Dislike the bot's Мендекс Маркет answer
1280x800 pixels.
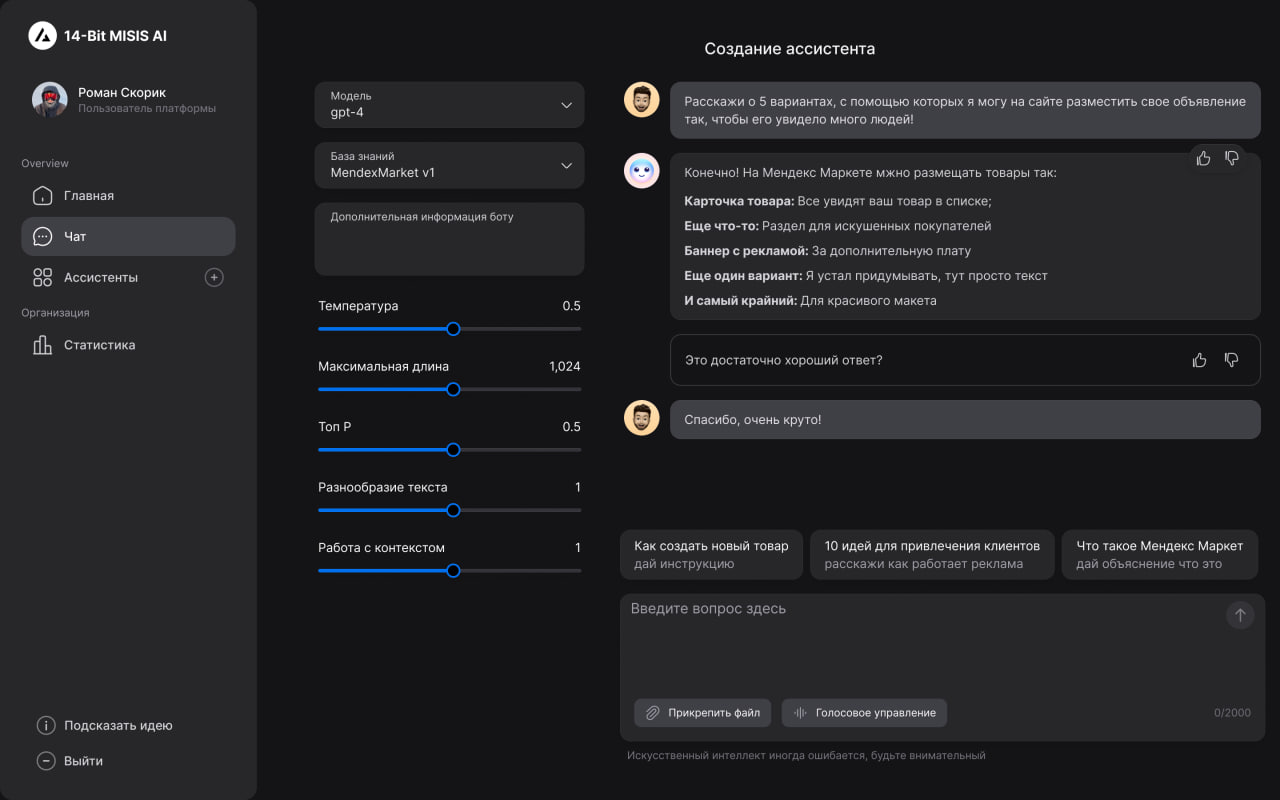(1232, 158)
